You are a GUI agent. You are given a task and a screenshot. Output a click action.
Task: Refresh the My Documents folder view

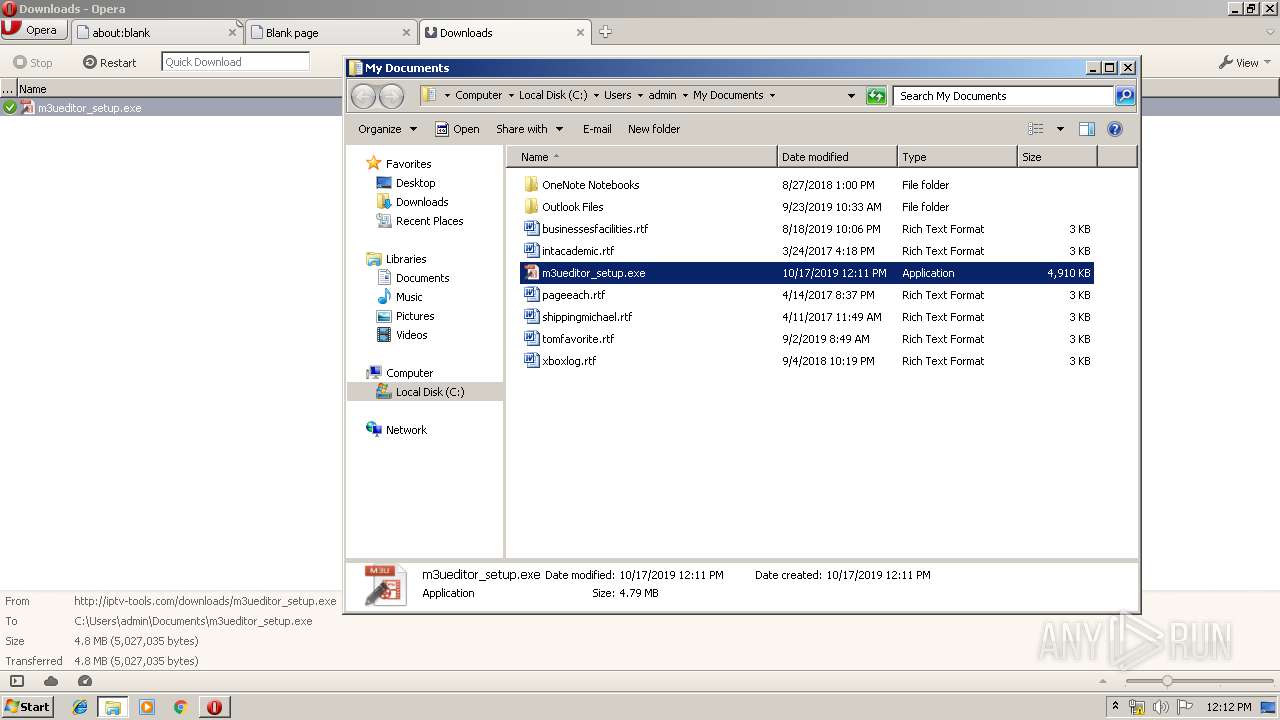[876, 96]
